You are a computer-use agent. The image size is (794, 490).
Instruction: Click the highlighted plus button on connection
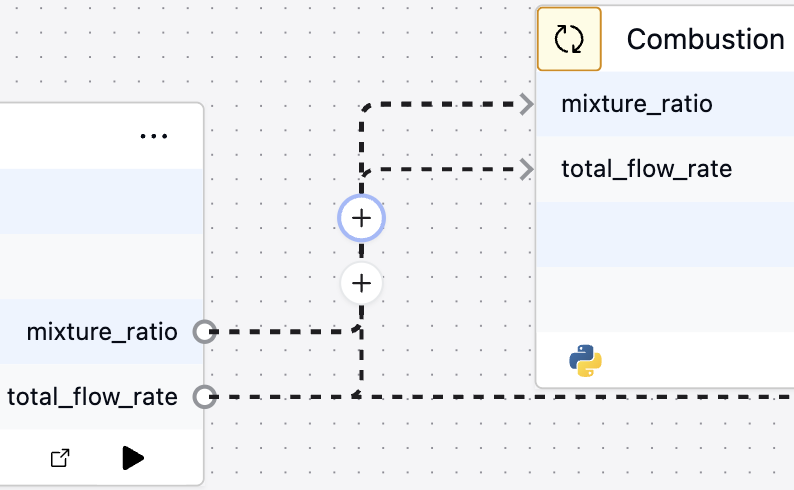pos(362,218)
